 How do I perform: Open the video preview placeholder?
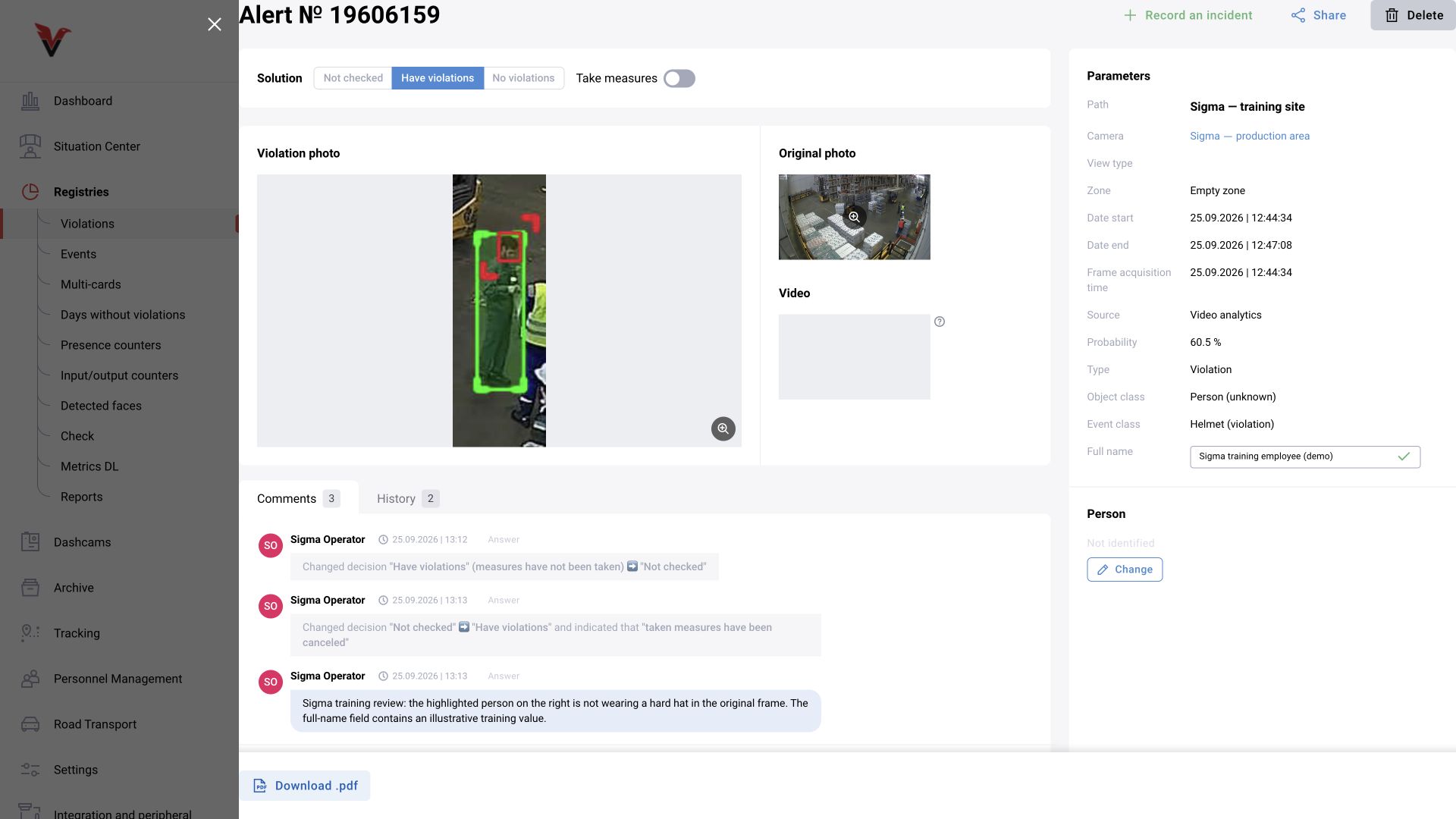[854, 356]
